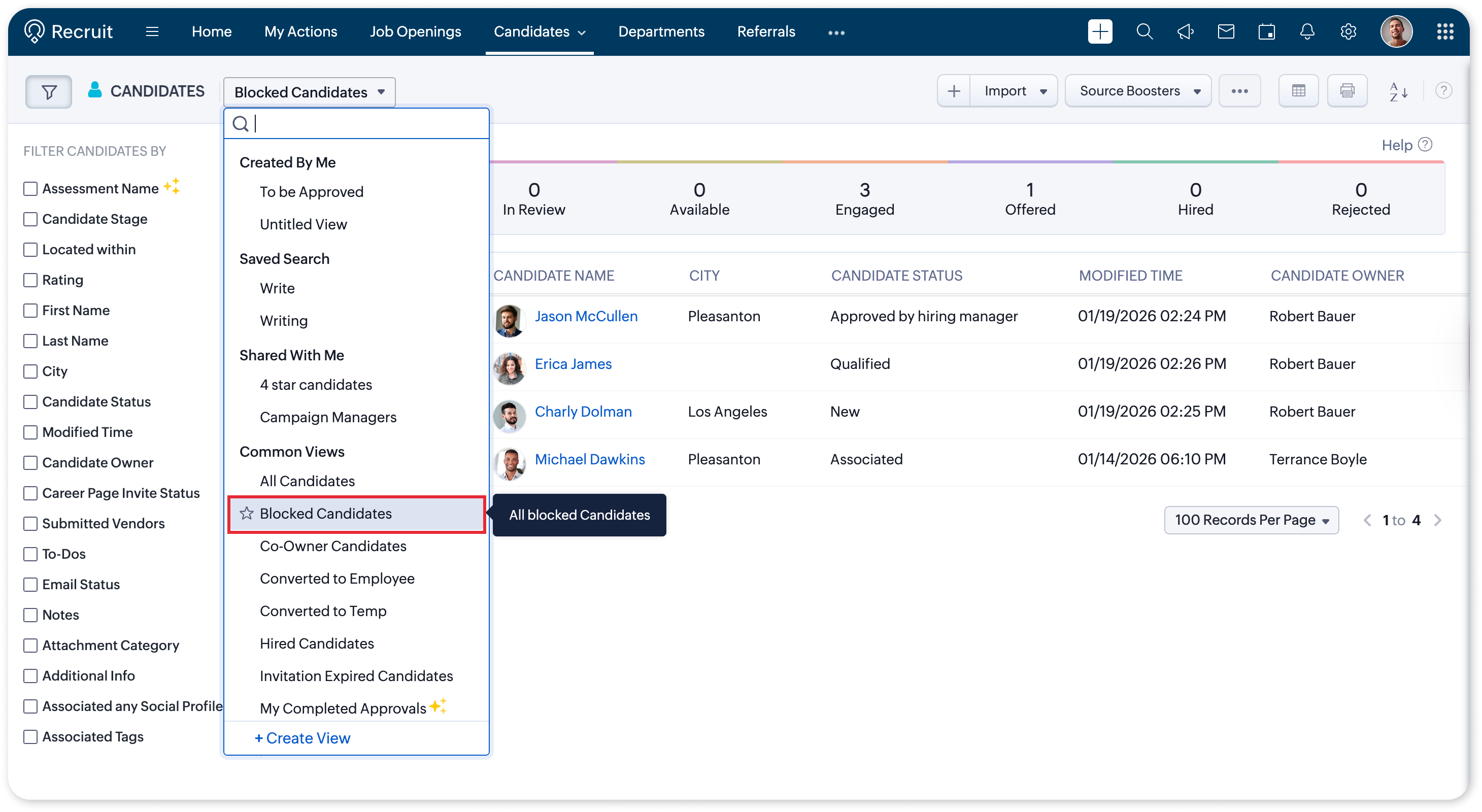Image resolution: width=1482 pixels, height=812 pixels.
Task: Tick the Email Status filter checkbox
Action: [30, 584]
